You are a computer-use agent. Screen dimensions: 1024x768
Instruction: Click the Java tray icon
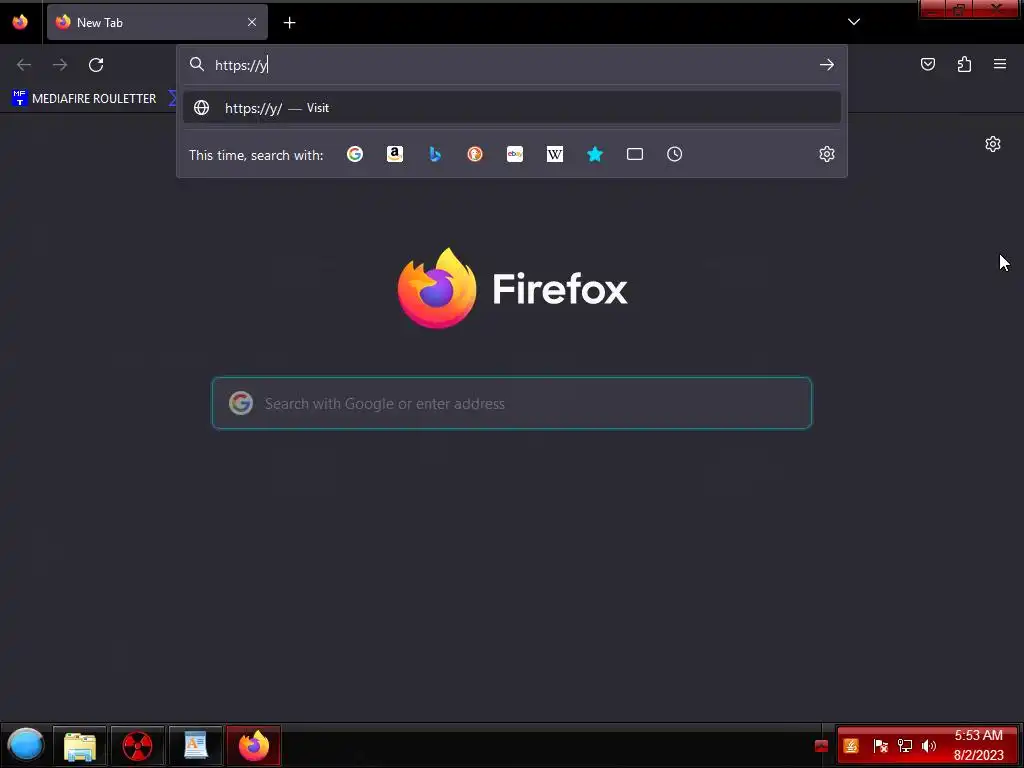[851, 746]
